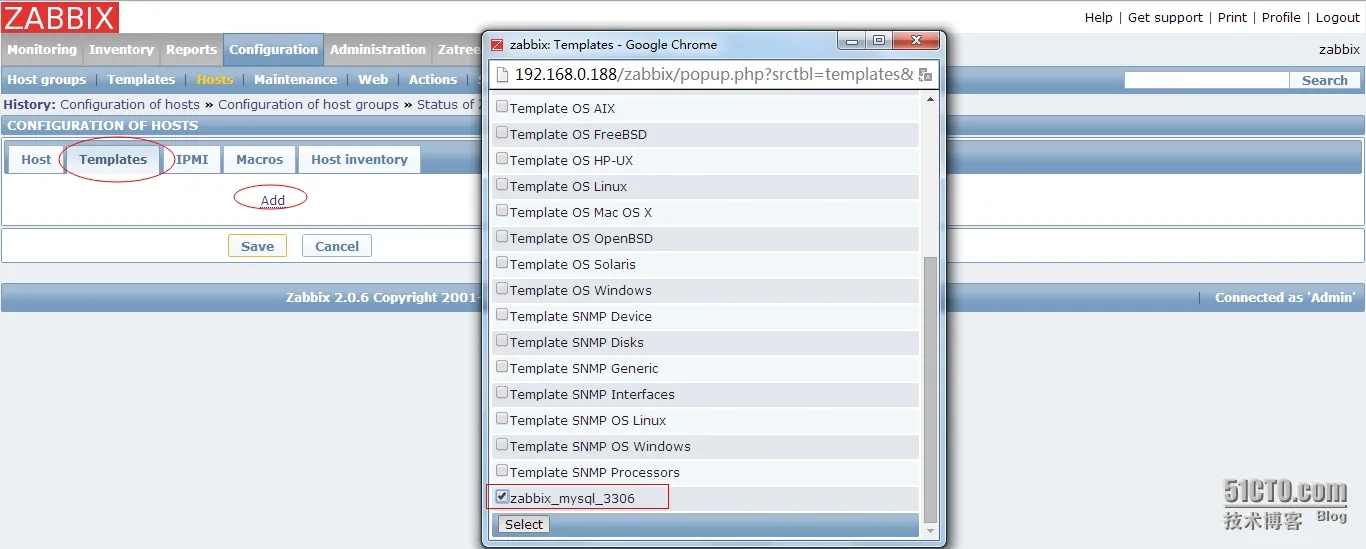Open the Reports menu
Viewport: 1366px width, 549px height.
191,50
